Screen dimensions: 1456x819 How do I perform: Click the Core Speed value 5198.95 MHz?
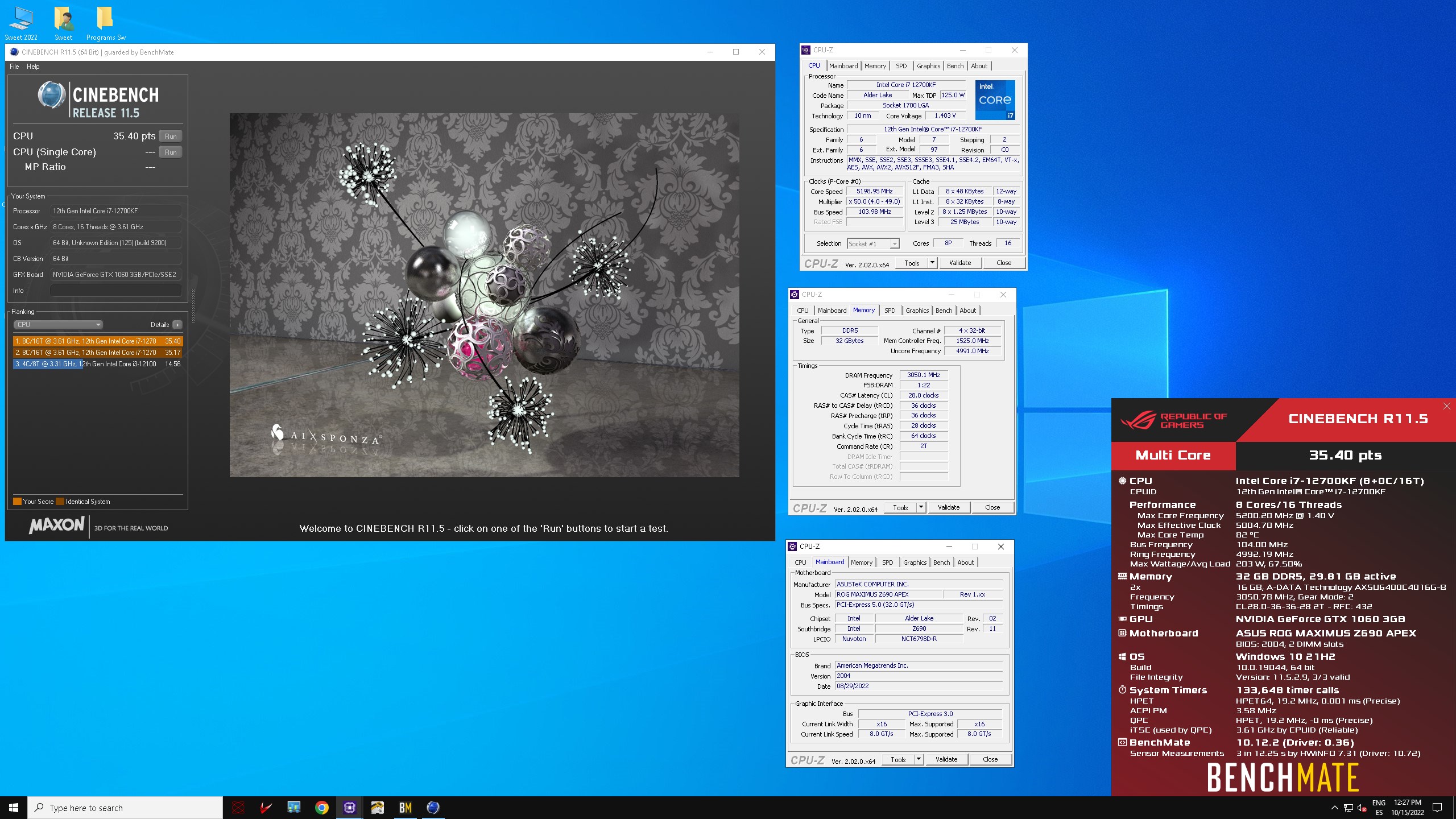(875, 192)
